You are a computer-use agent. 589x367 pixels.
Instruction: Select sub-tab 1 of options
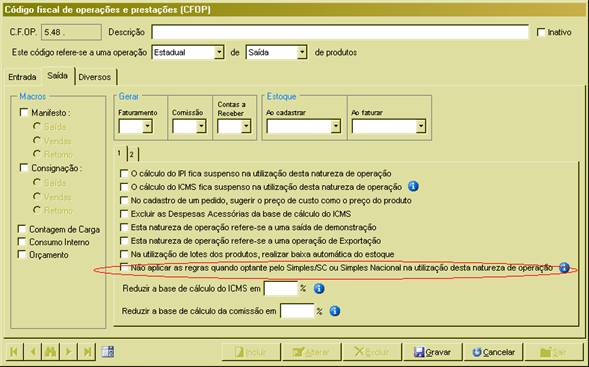click(x=119, y=153)
